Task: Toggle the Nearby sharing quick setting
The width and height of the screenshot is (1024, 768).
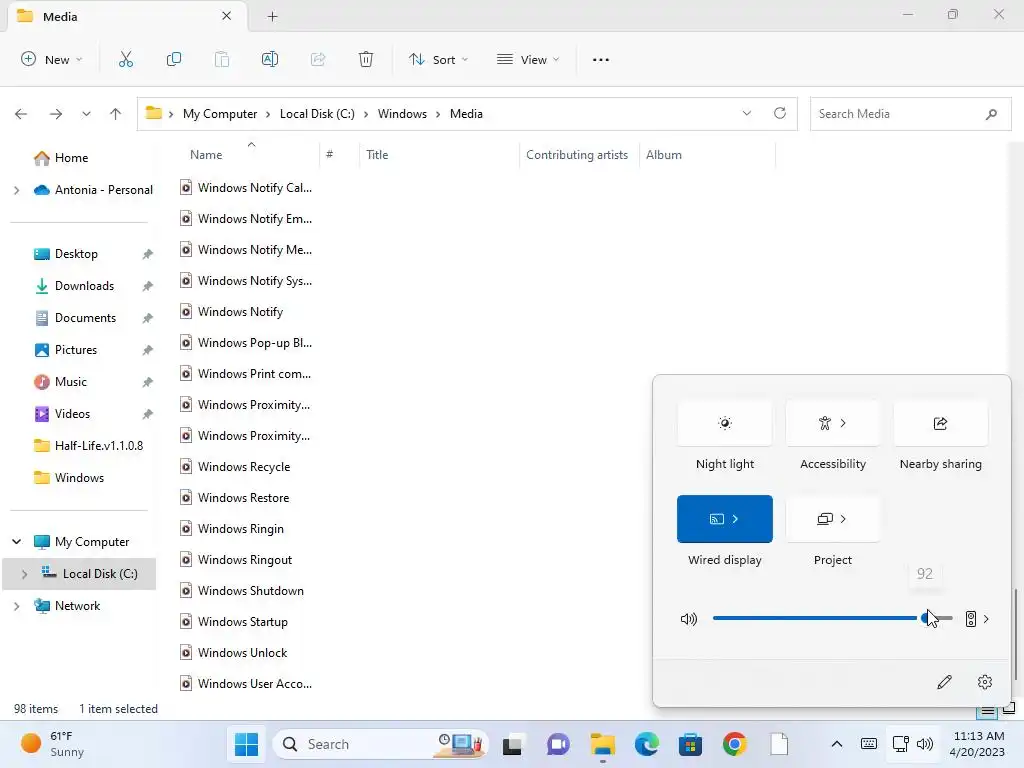Action: (x=940, y=424)
